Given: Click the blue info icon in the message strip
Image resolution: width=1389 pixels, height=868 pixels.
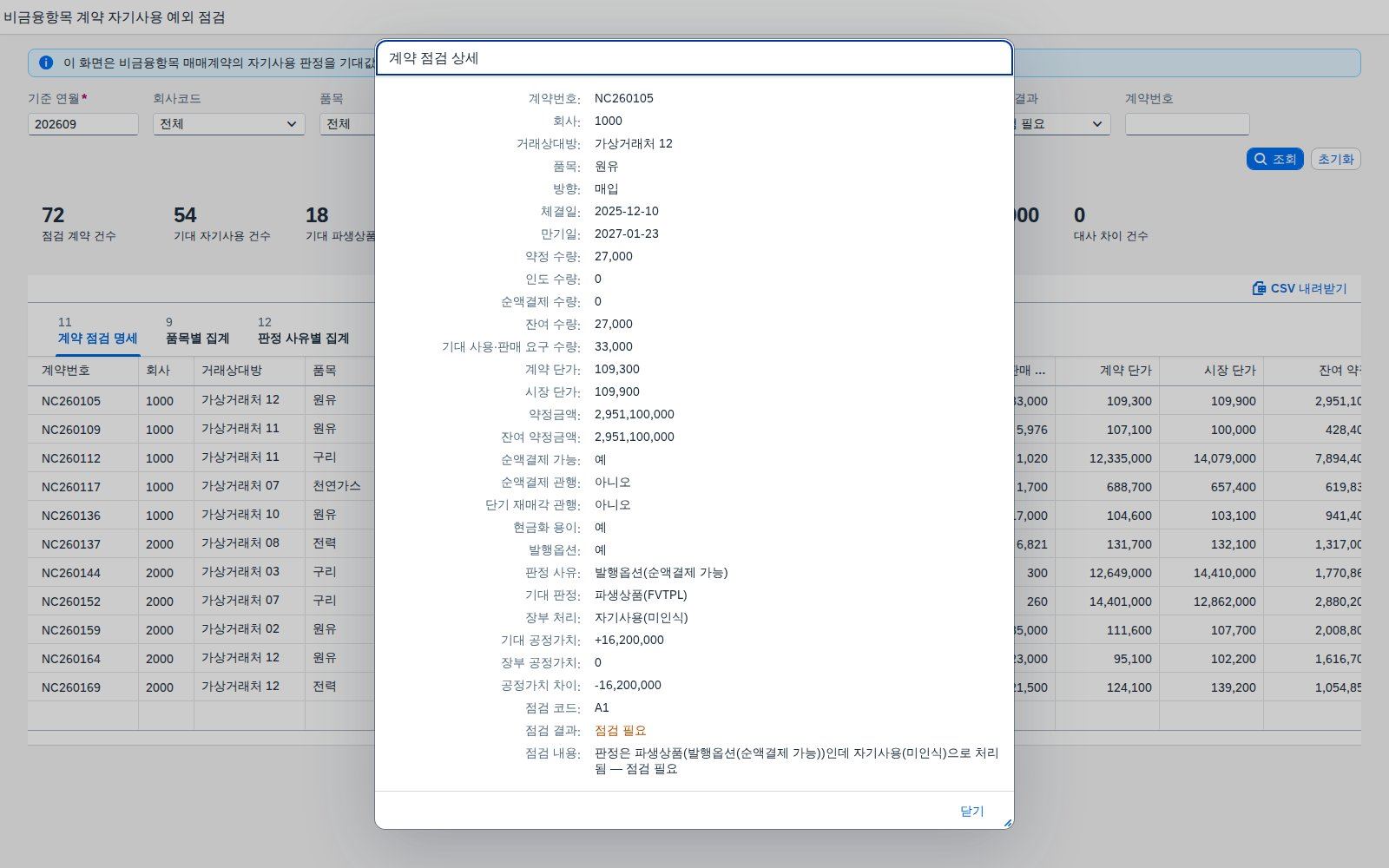Looking at the screenshot, I should click(x=46, y=62).
